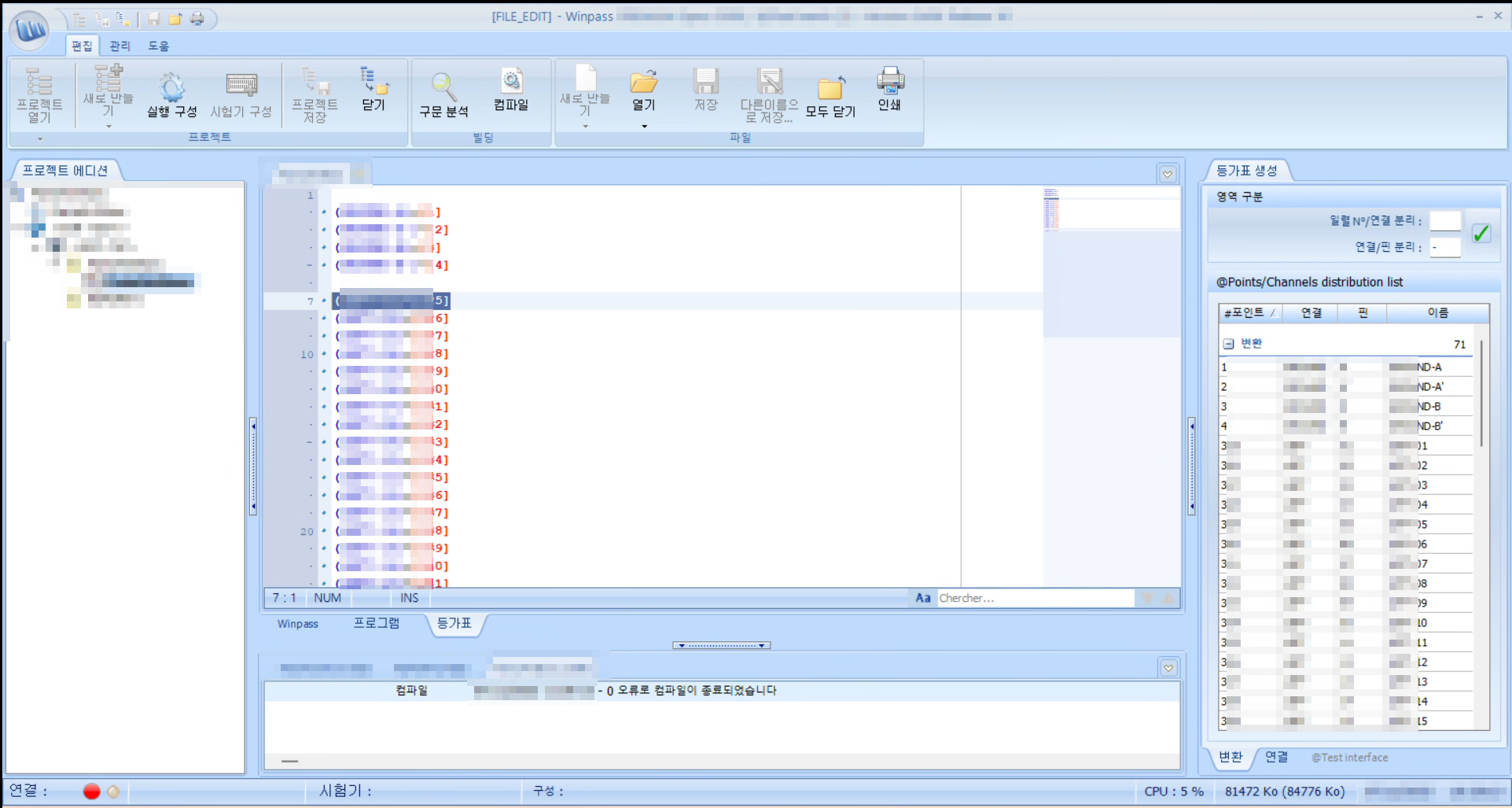Switch to the 프로그램 tab
Image resolution: width=1512 pixels, height=808 pixels.
coord(376,623)
